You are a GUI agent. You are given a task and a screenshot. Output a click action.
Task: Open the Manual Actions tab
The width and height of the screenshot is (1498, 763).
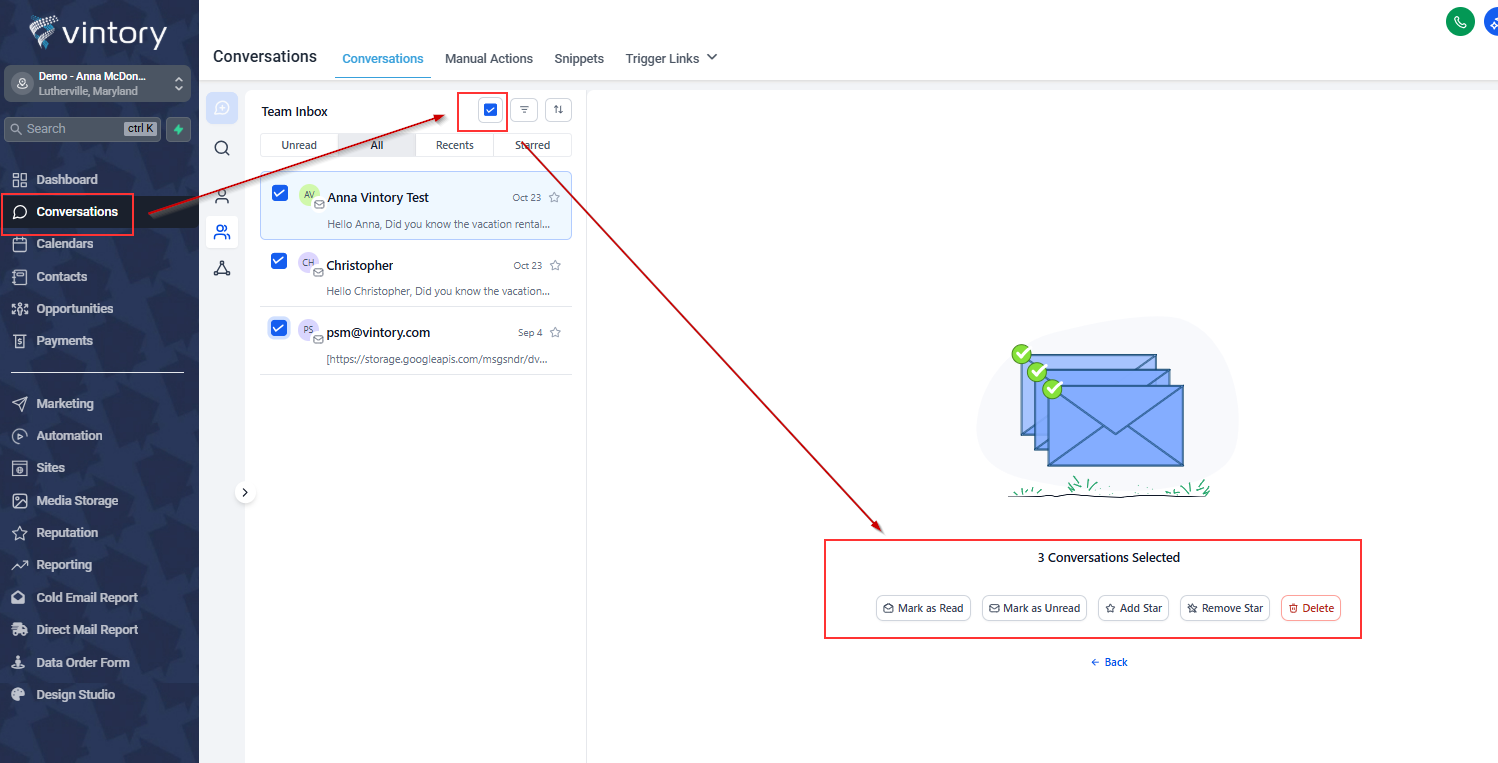coord(489,59)
